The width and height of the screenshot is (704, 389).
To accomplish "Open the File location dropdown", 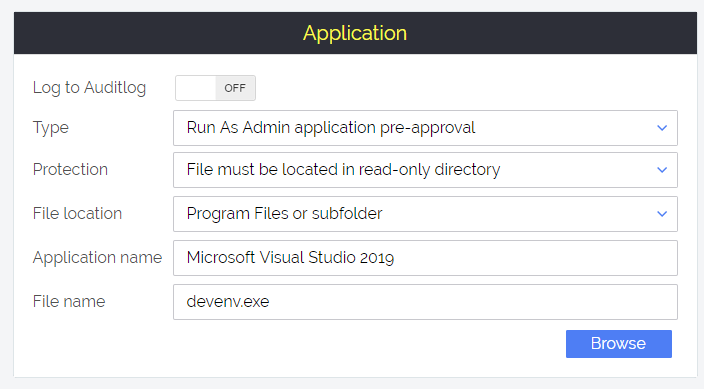I will coord(425,214).
